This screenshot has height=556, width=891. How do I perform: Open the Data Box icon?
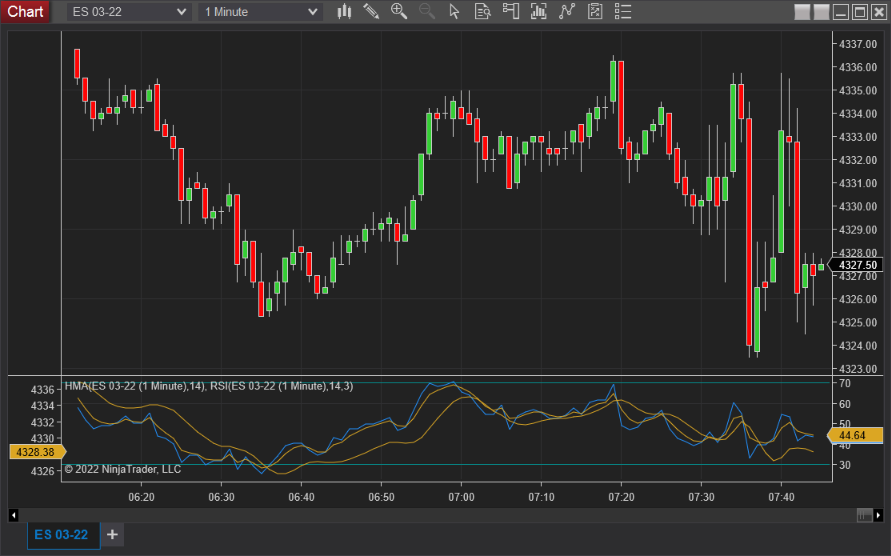pos(483,11)
